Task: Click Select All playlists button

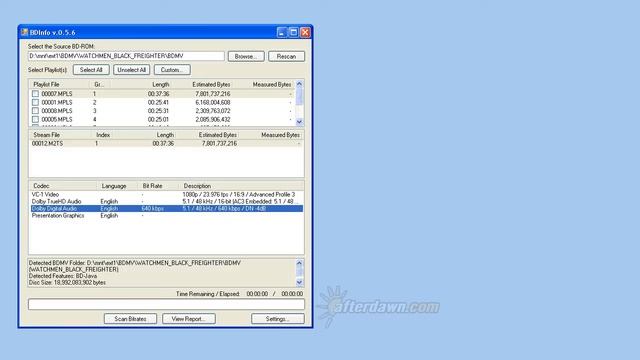Action: click(91, 70)
